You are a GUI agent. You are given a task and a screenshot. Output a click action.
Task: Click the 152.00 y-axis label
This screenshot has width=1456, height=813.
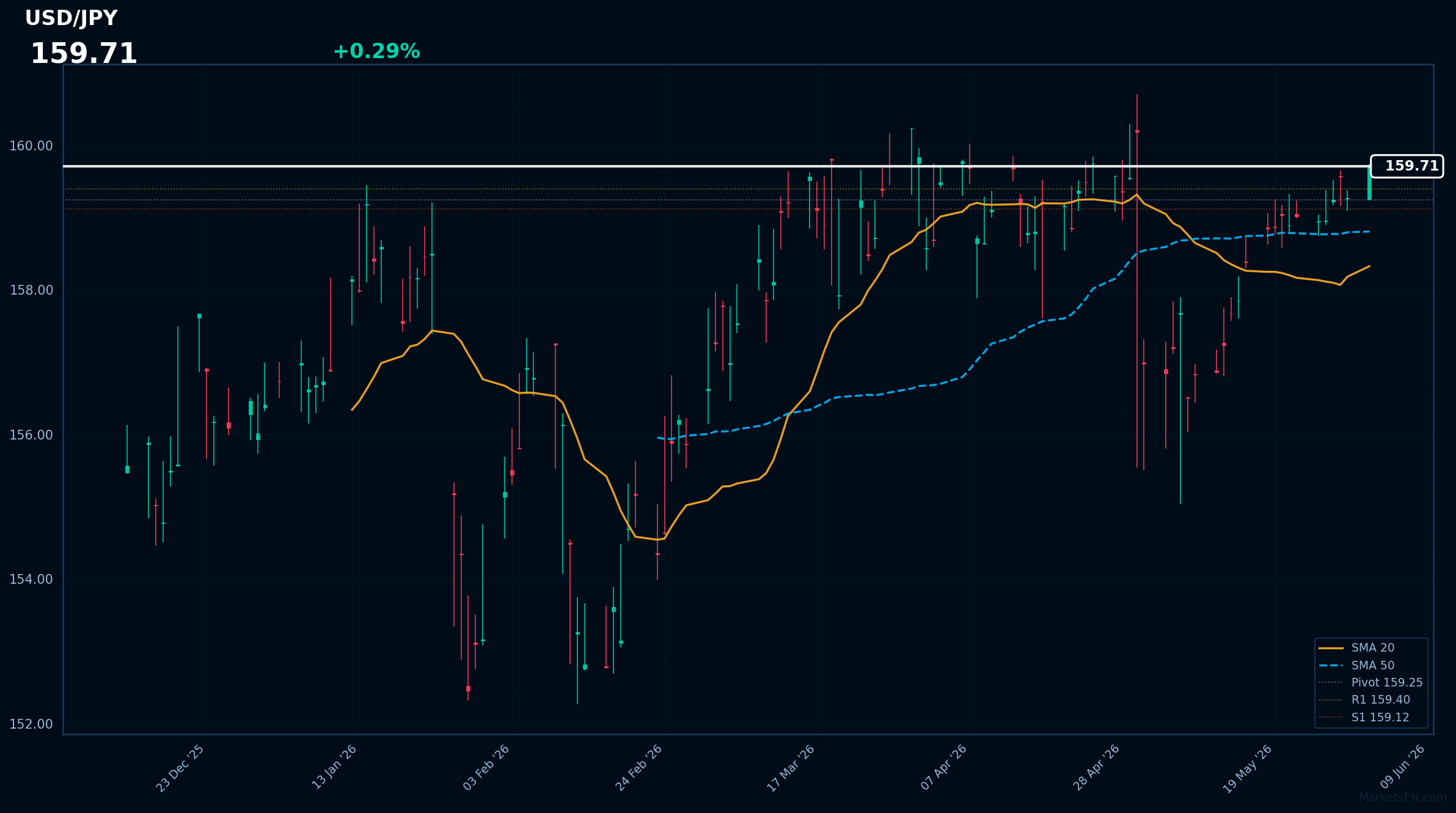tap(31, 724)
